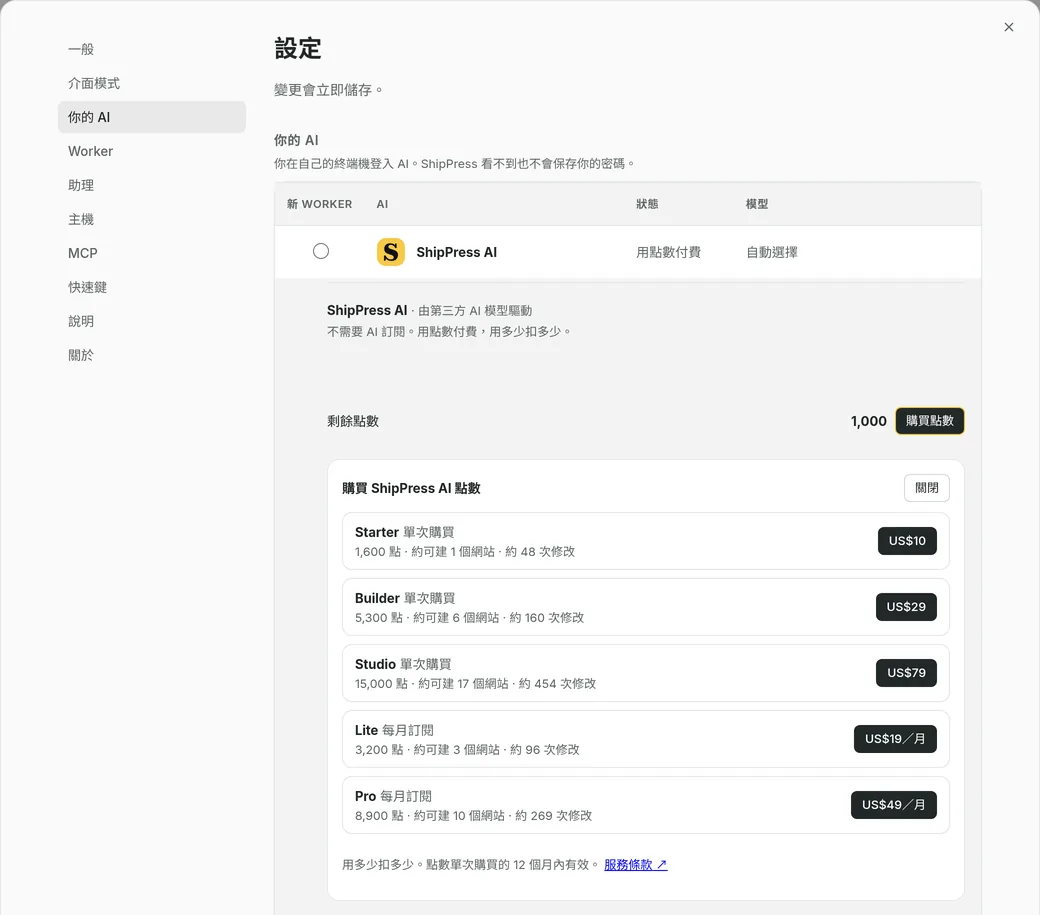Buy the Starter pack for US$10
The image size is (1040, 915).
tap(907, 541)
